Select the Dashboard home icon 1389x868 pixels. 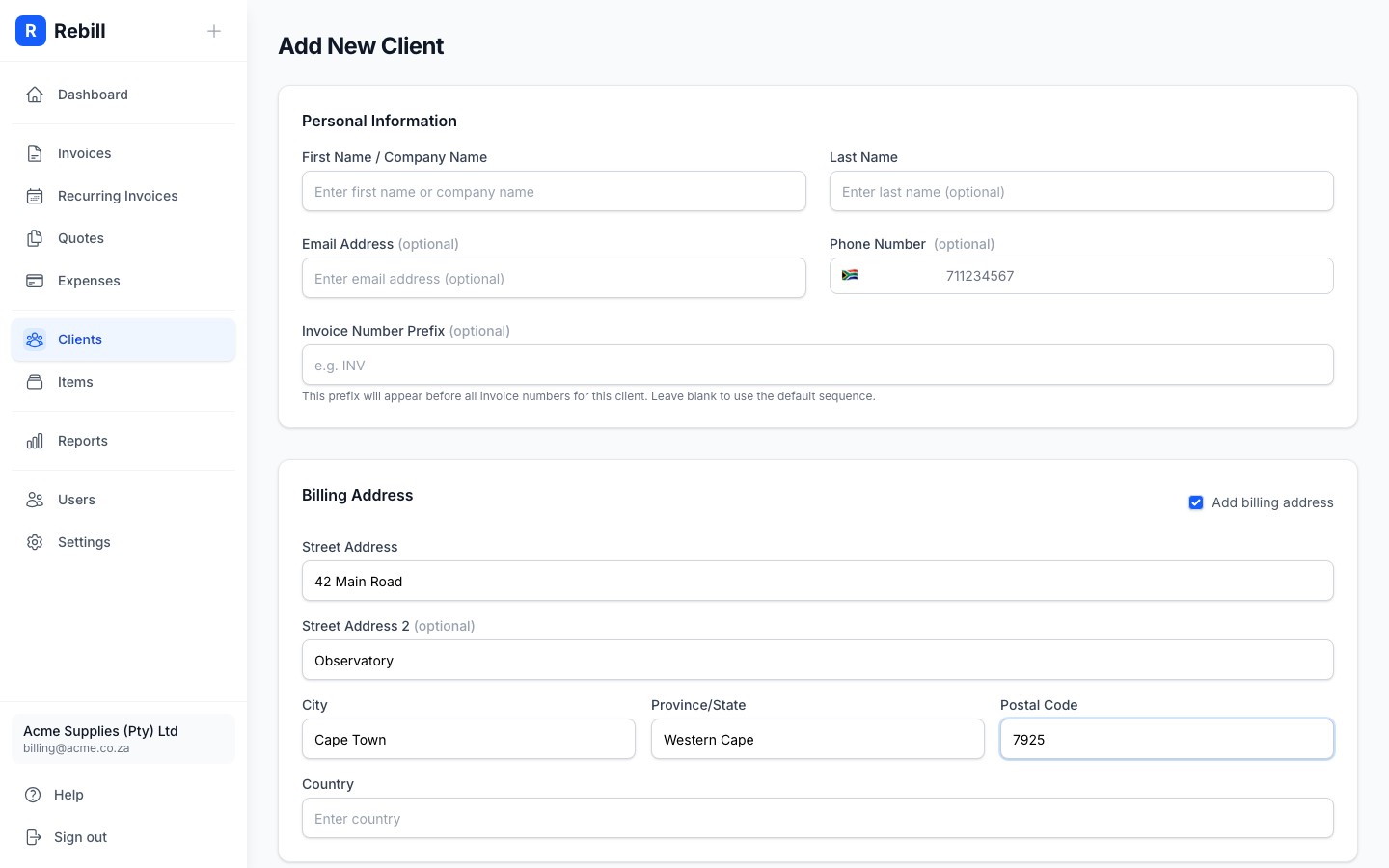pos(35,95)
